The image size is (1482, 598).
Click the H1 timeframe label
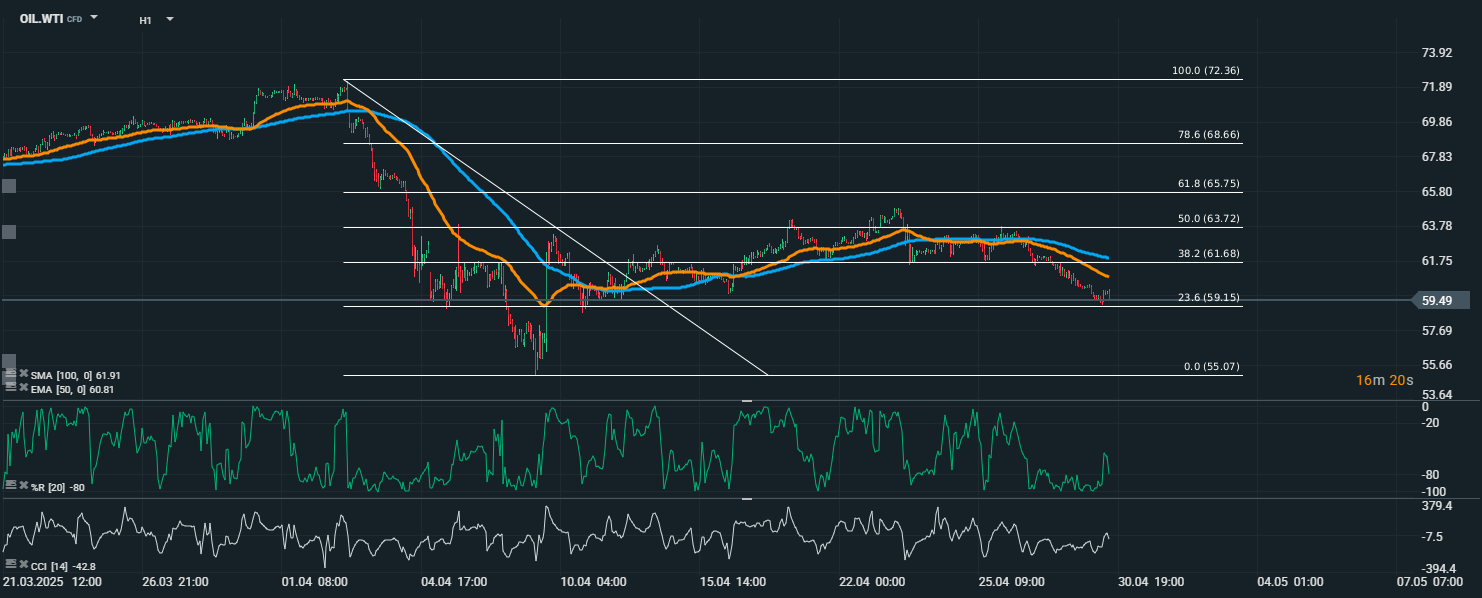pos(146,19)
